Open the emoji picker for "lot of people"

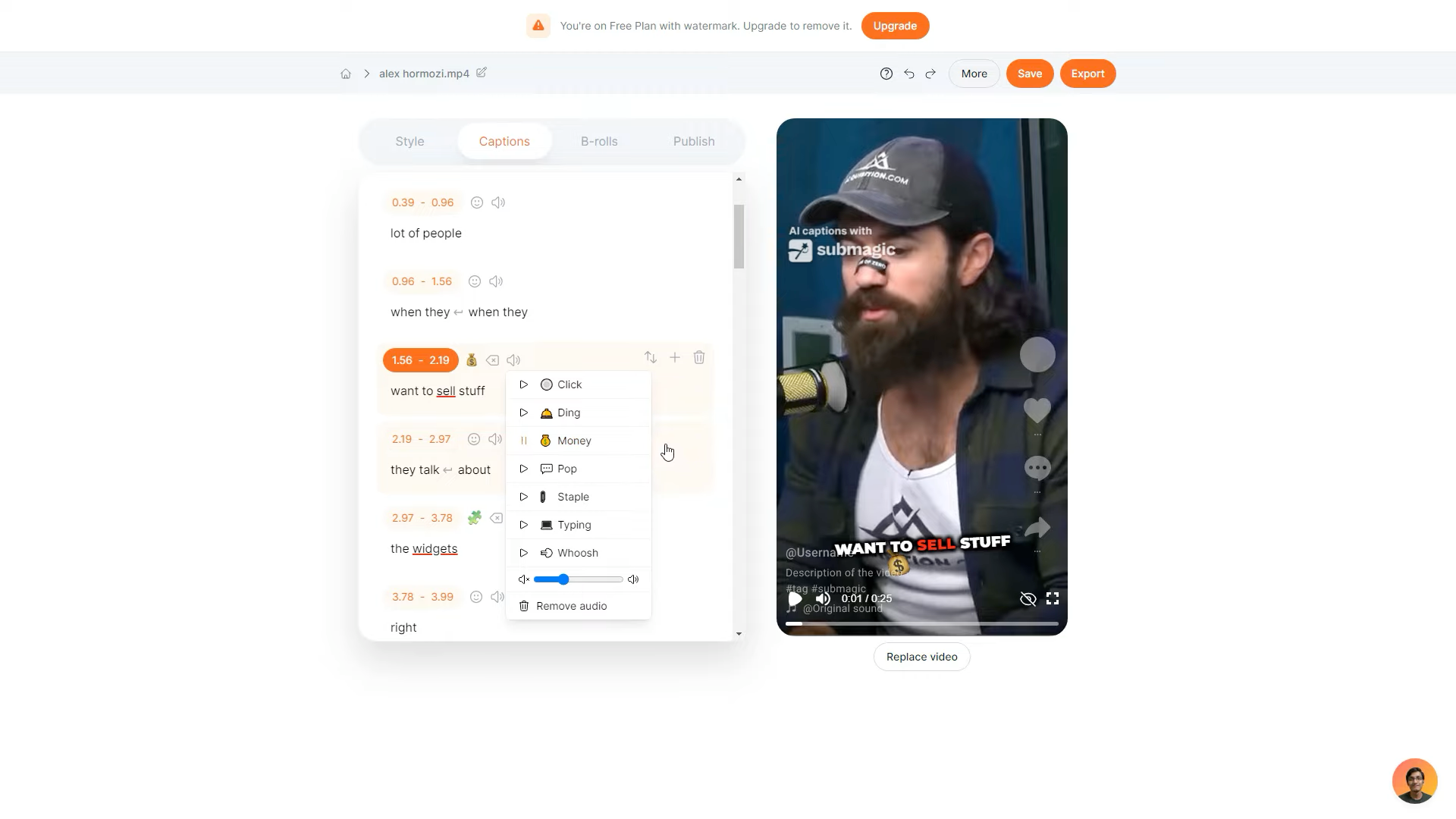pyautogui.click(x=477, y=202)
